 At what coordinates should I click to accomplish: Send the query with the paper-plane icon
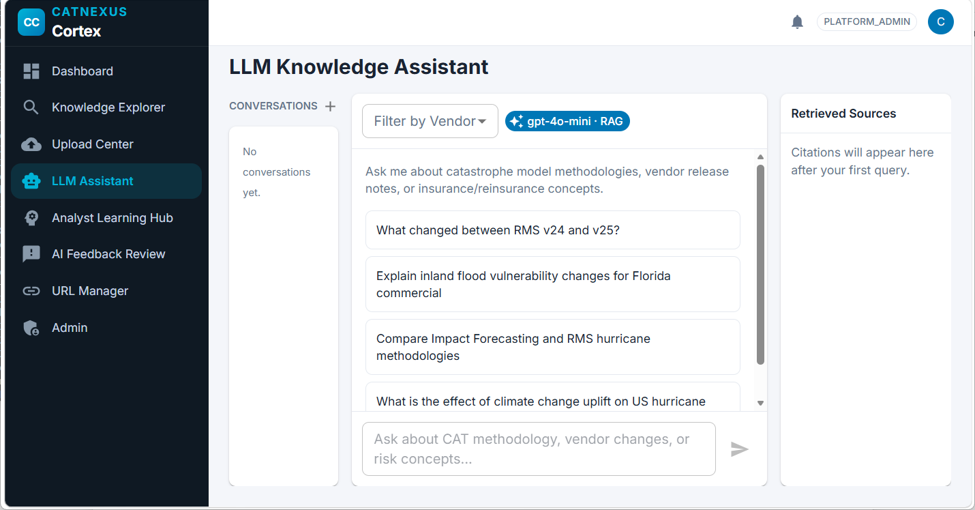(739, 449)
